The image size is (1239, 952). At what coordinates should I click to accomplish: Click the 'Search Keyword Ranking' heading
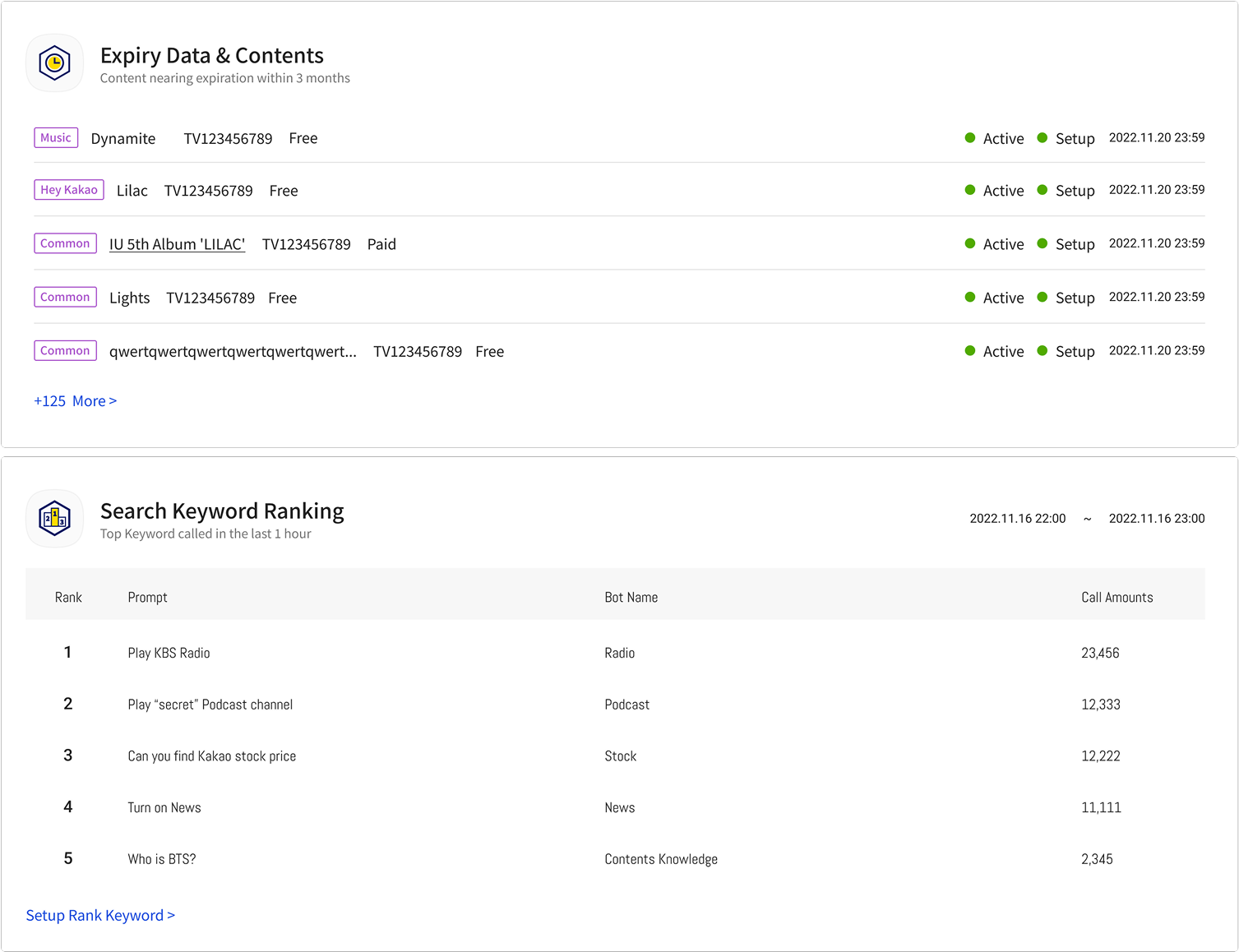(222, 511)
